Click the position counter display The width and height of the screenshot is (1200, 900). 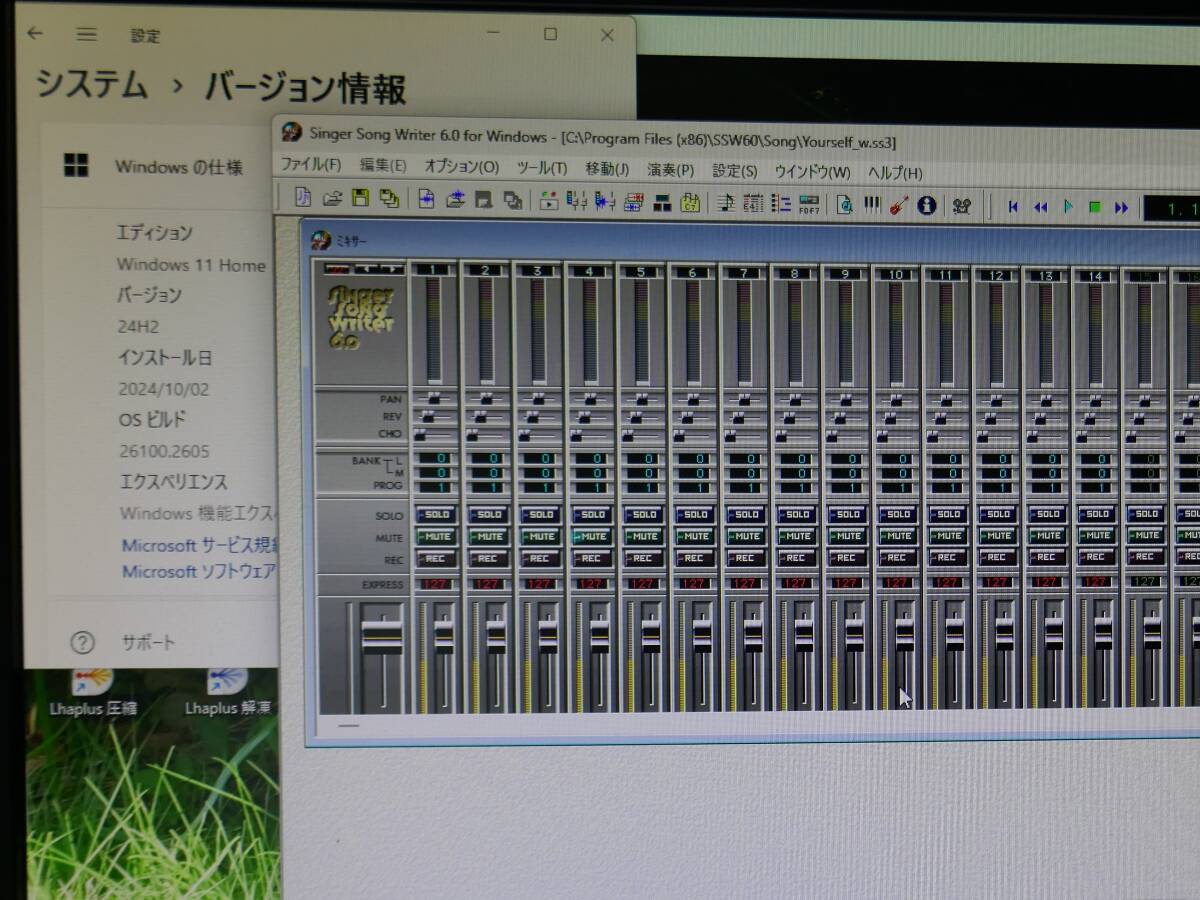coord(1170,209)
